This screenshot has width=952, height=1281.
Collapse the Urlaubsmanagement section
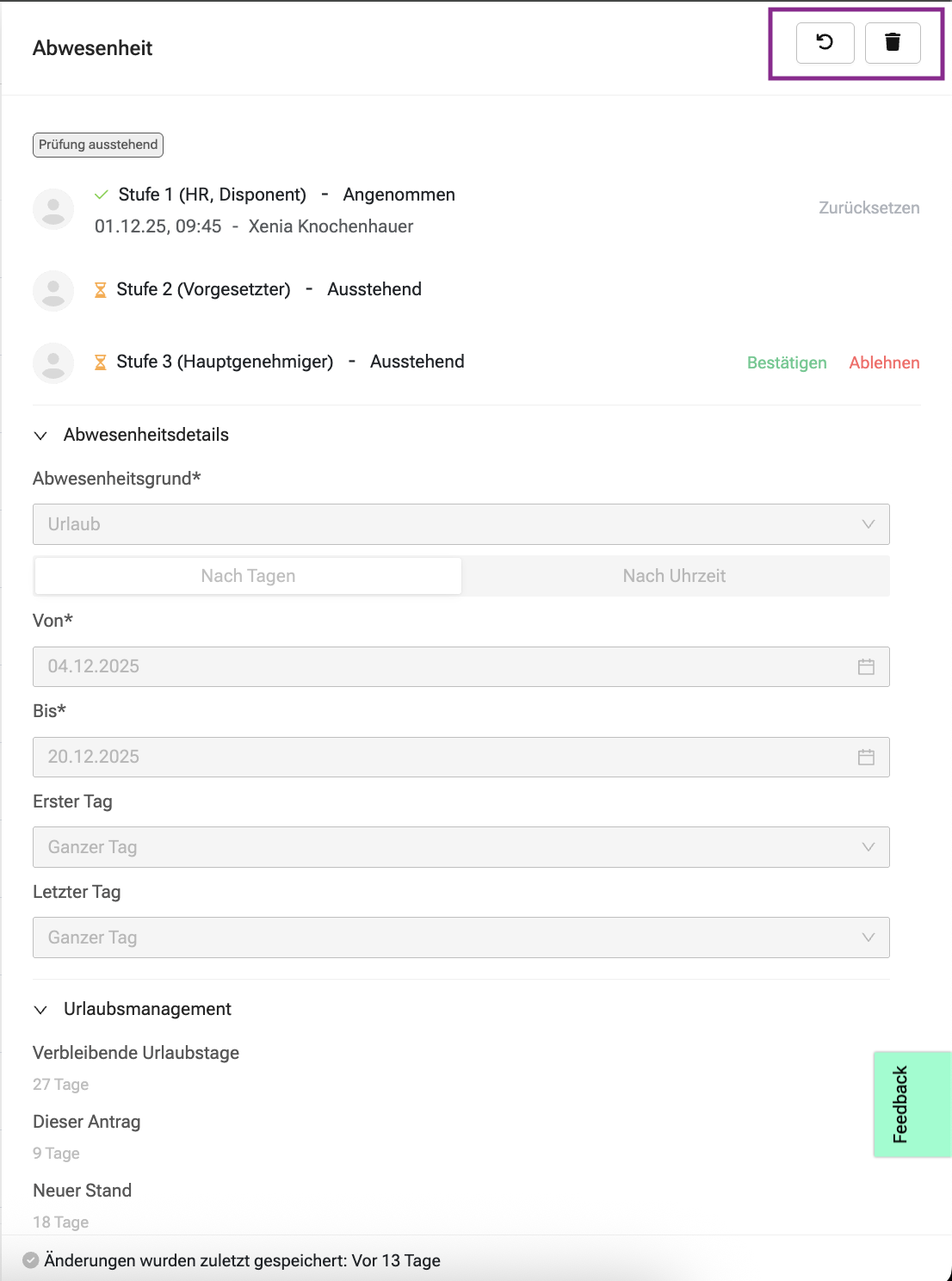[40, 1010]
